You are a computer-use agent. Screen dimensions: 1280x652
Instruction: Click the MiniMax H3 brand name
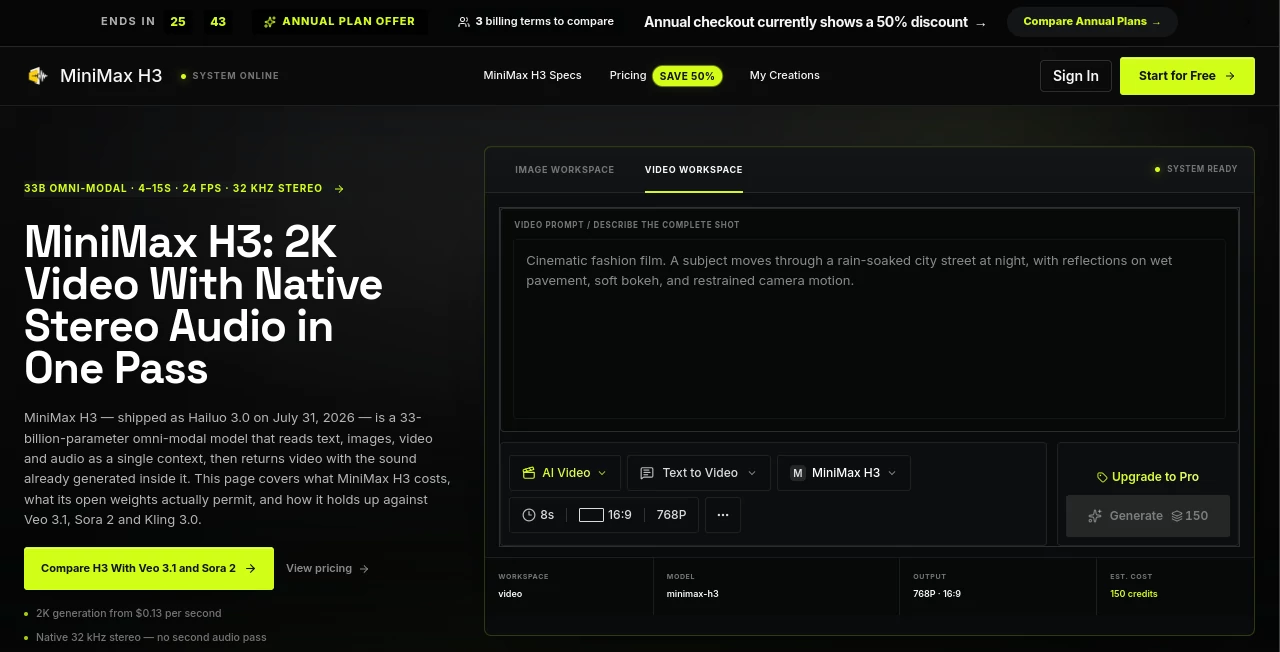pyautogui.click(x=111, y=76)
